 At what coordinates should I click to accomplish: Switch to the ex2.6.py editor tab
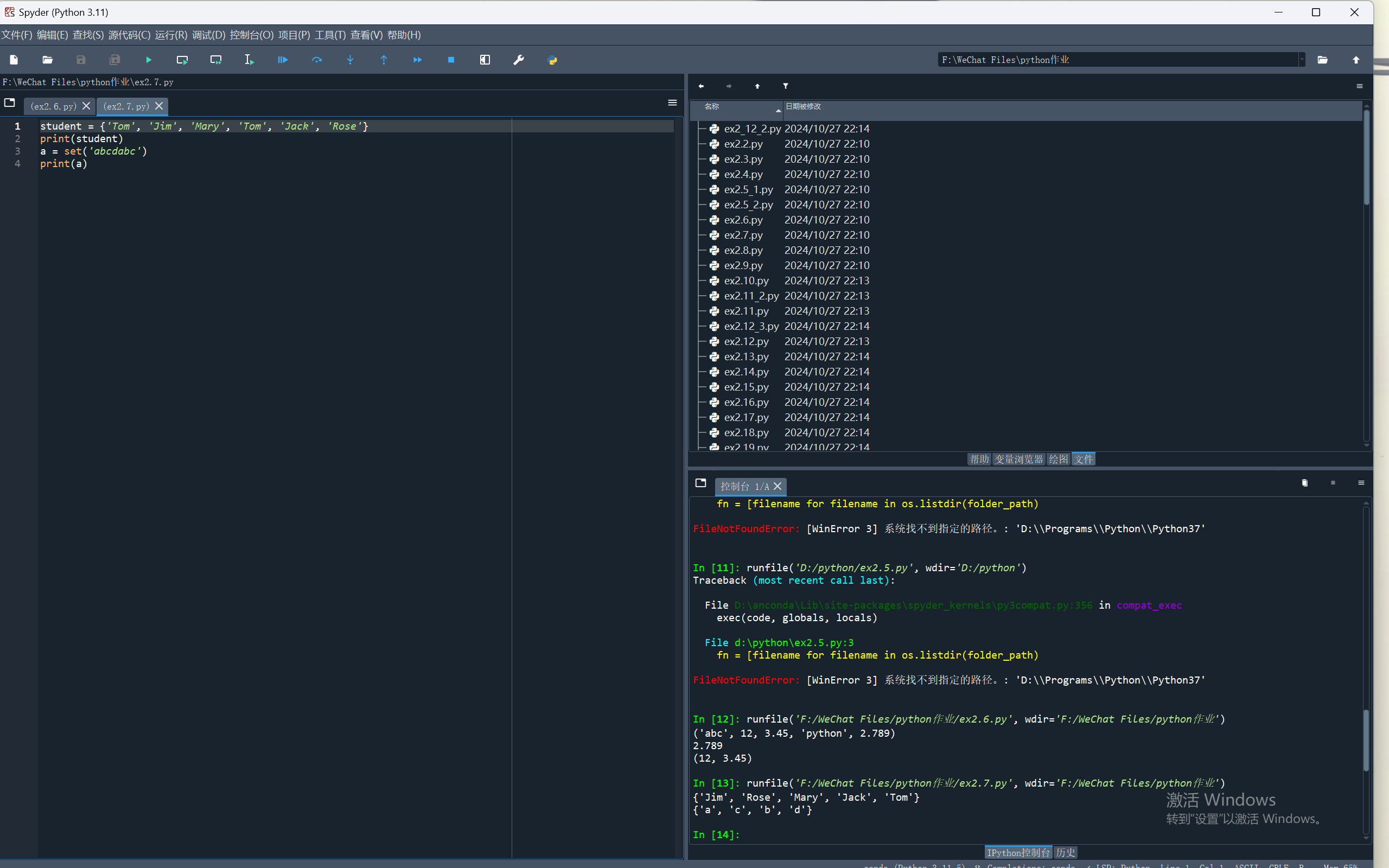tap(53, 106)
